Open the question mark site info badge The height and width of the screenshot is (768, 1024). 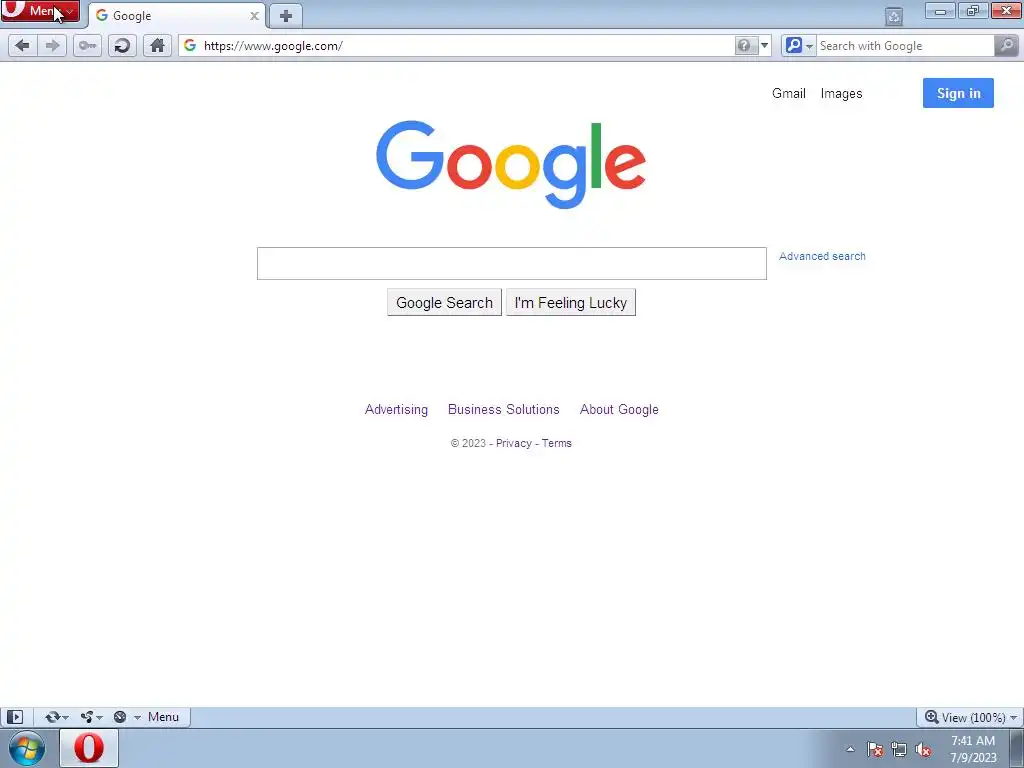744,46
